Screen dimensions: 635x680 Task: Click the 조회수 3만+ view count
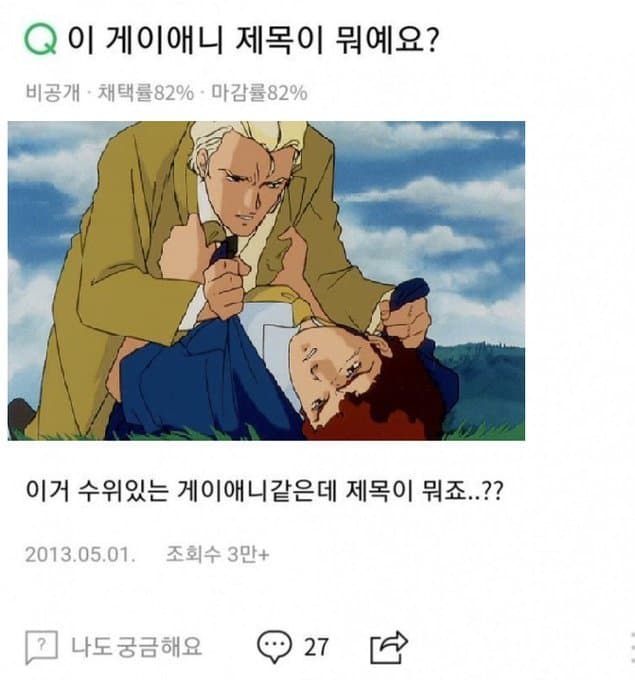point(217,554)
